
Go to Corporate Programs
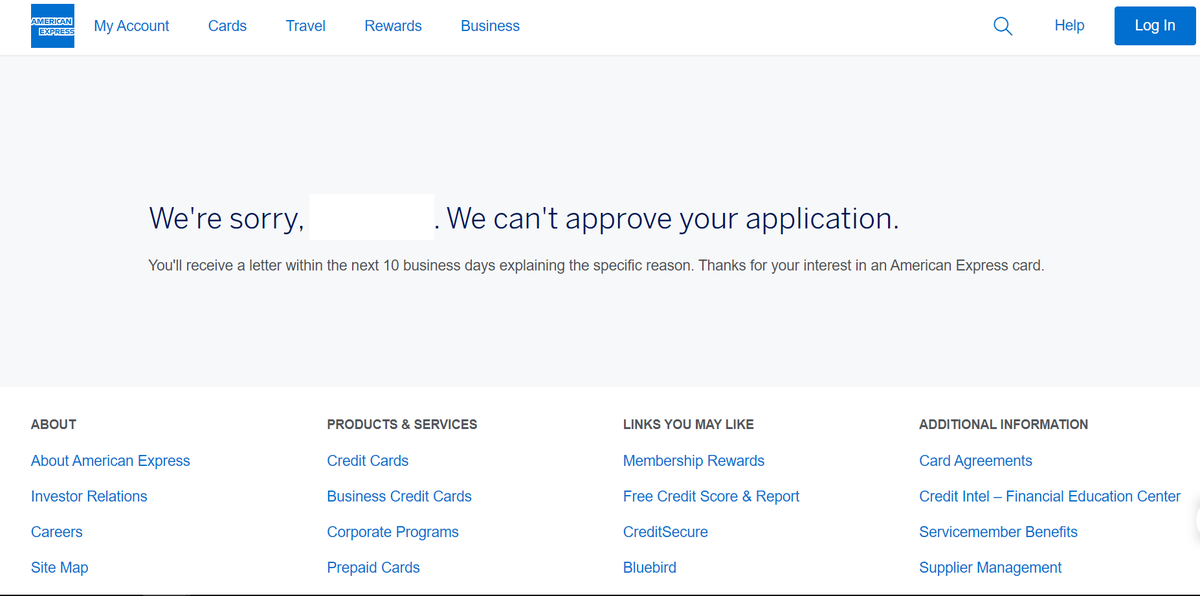(393, 532)
